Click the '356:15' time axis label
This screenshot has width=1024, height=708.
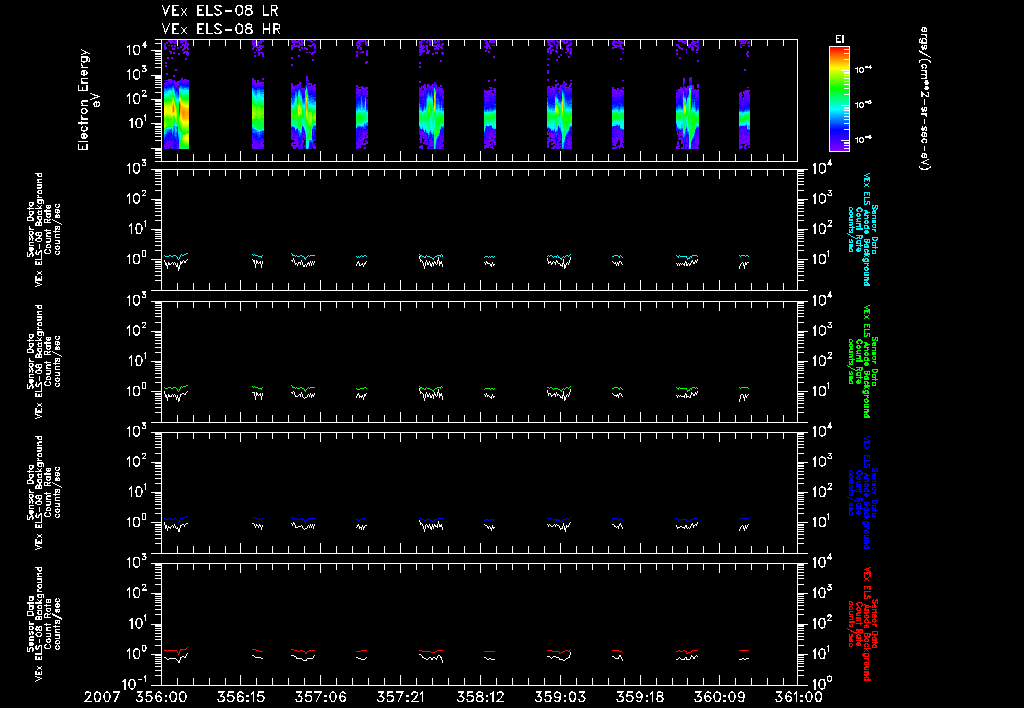tap(240, 698)
